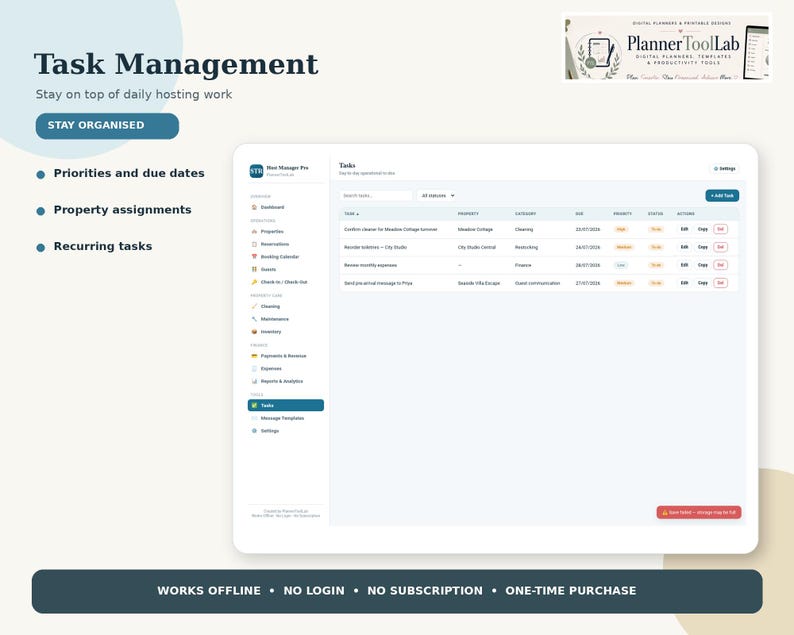Sort by the Property column header

click(468, 214)
